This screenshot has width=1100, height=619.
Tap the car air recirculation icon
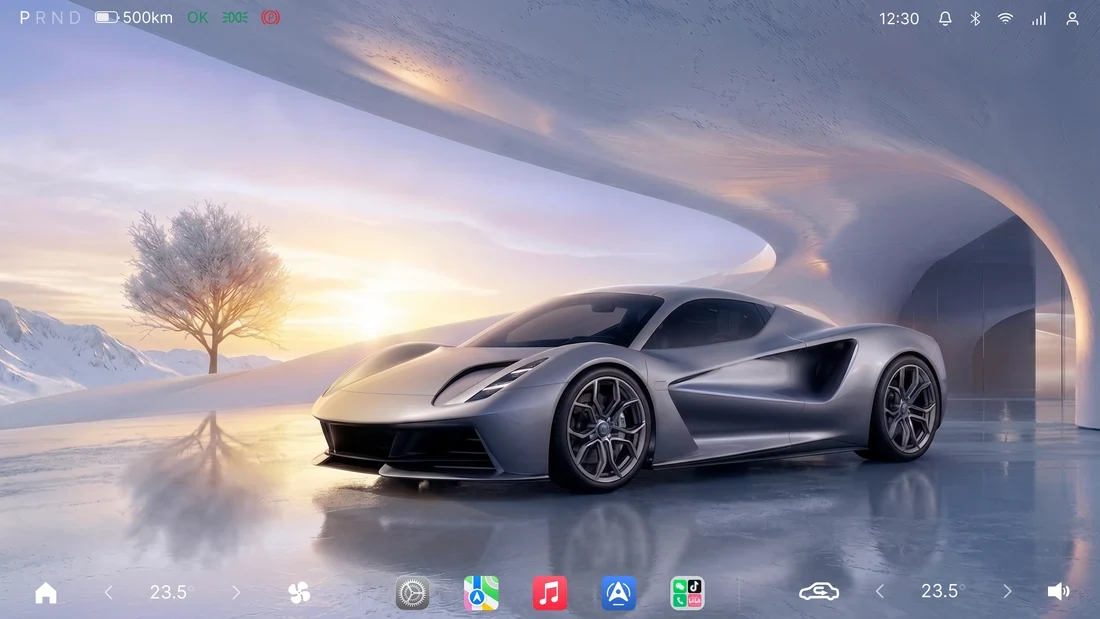819,592
